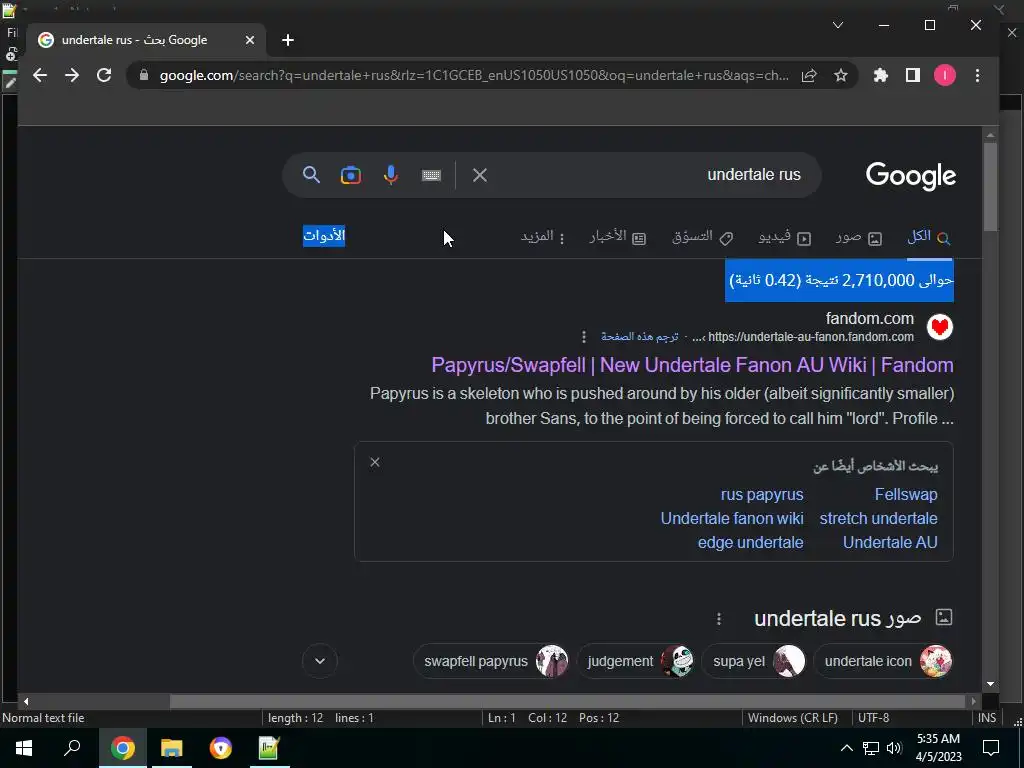Open the الأدوات (Tools) button
The height and width of the screenshot is (768, 1024).
[324, 236]
